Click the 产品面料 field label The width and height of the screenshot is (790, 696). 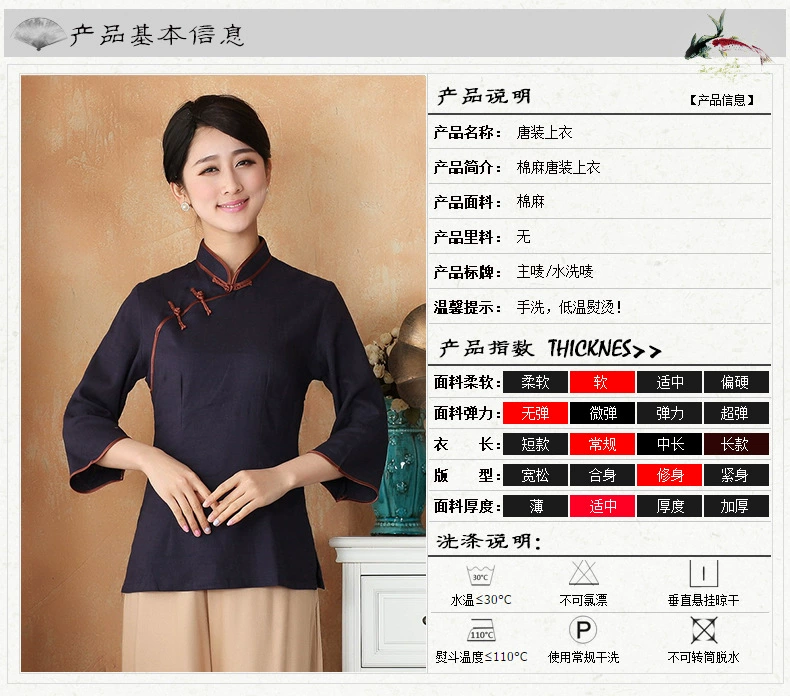467,202
